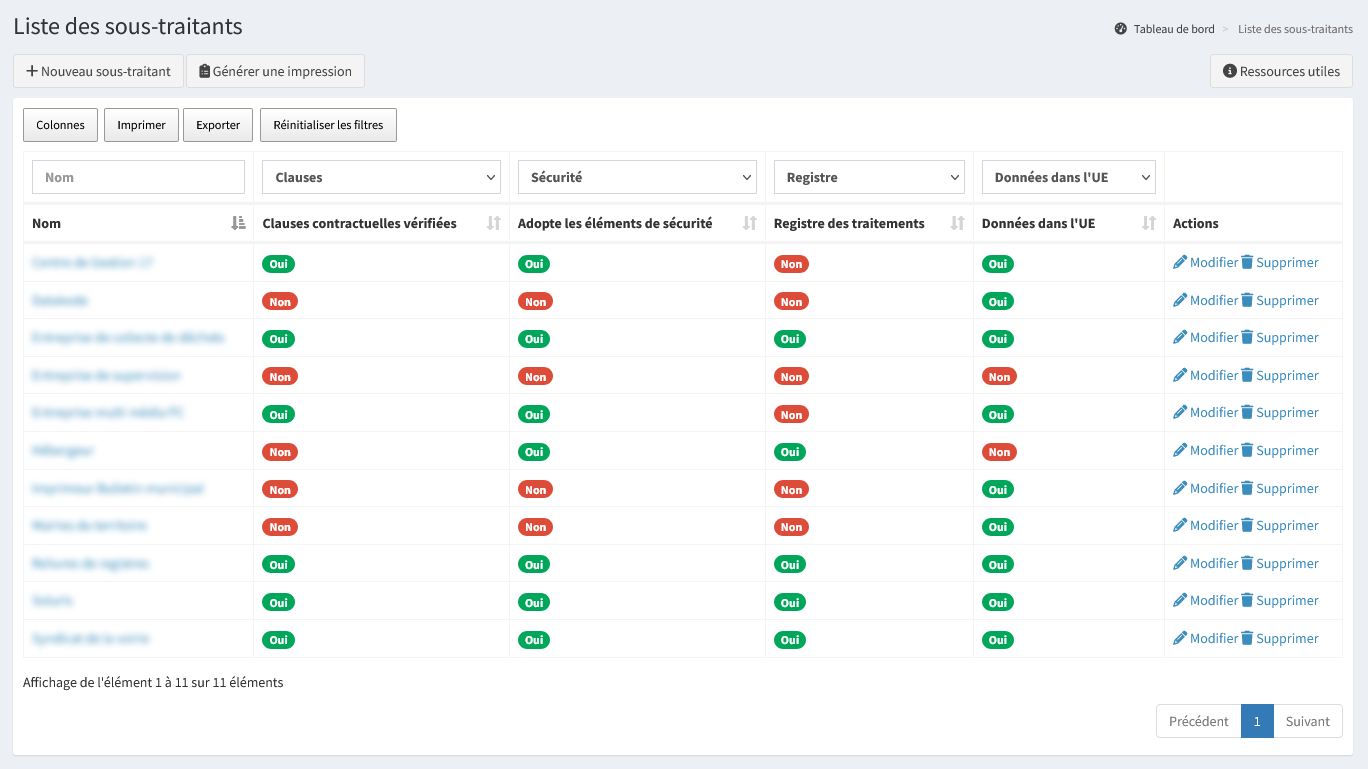Sort by Nom using the column sort icon
This screenshot has width=1368, height=769.
tap(238, 224)
